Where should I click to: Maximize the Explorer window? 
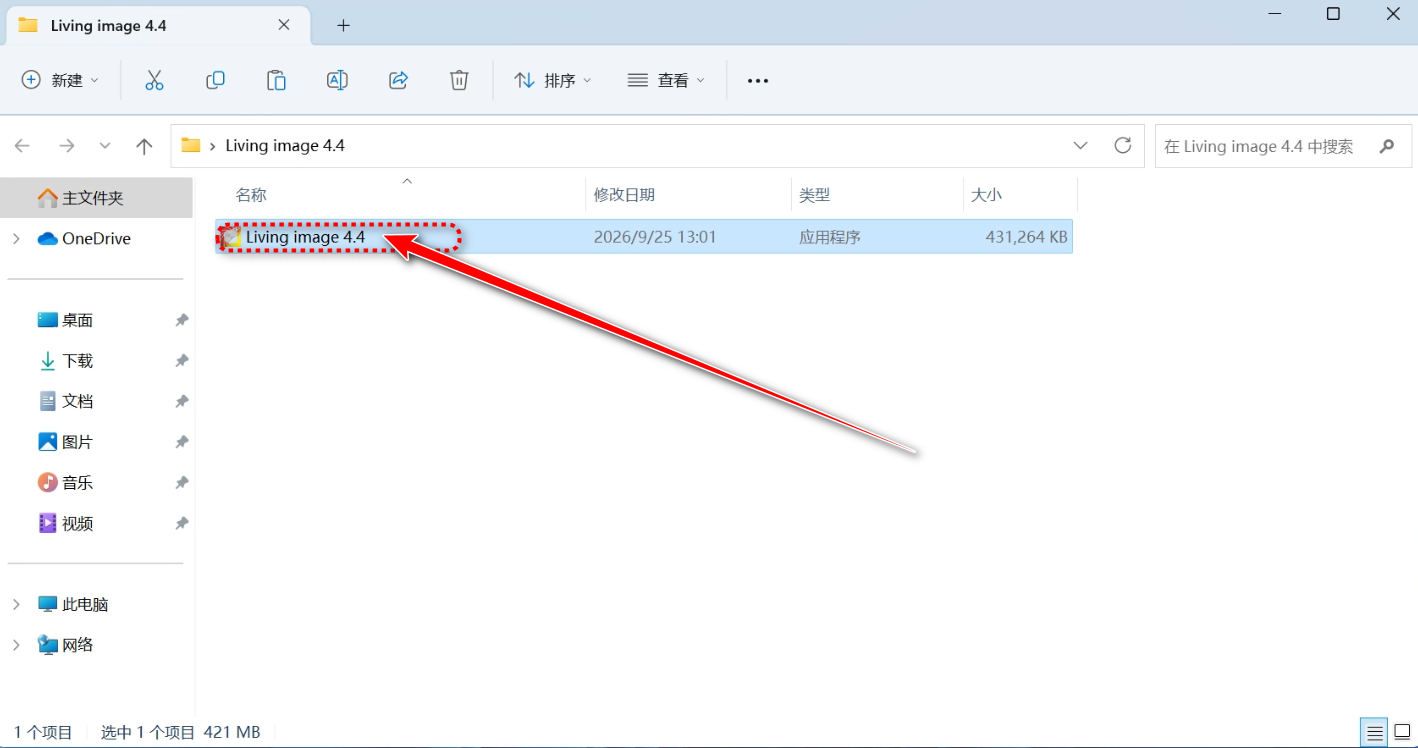(x=1333, y=14)
